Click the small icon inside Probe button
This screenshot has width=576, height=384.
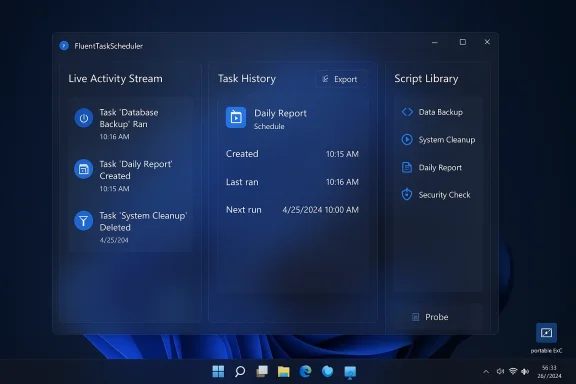(x=415, y=317)
